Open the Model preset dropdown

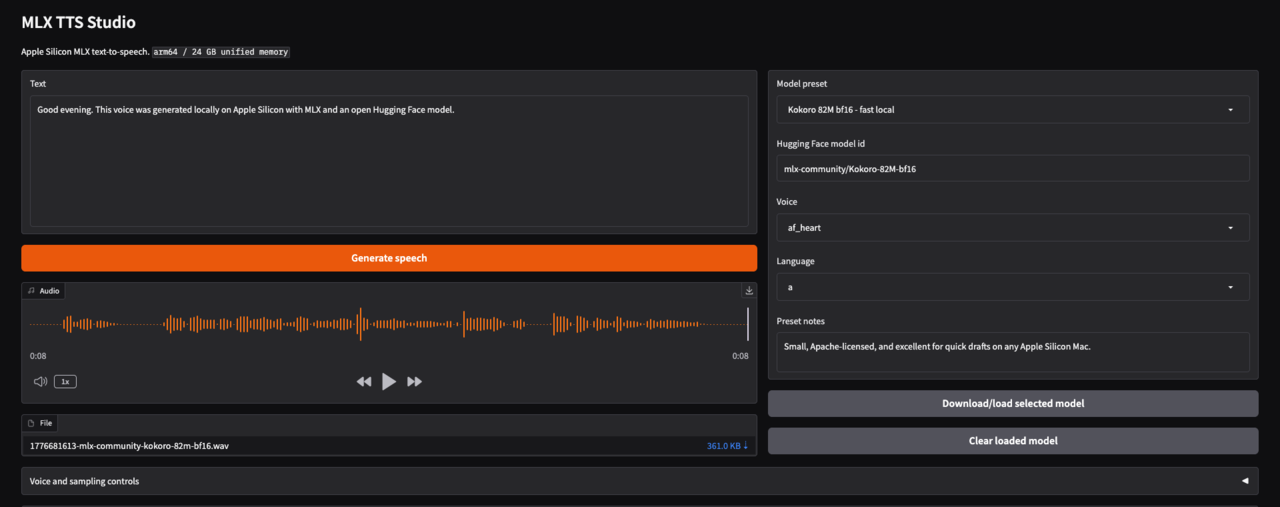pyautogui.click(x=1012, y=109)
